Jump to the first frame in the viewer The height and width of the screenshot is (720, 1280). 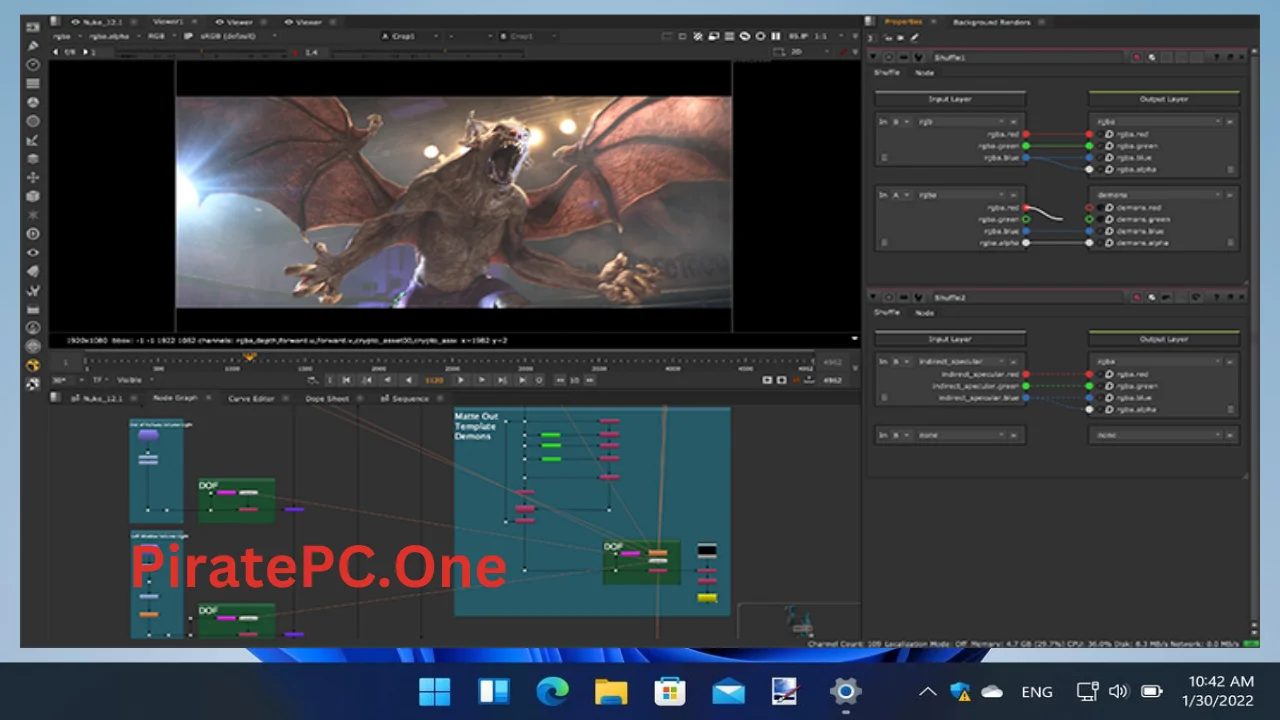(346, 380)
